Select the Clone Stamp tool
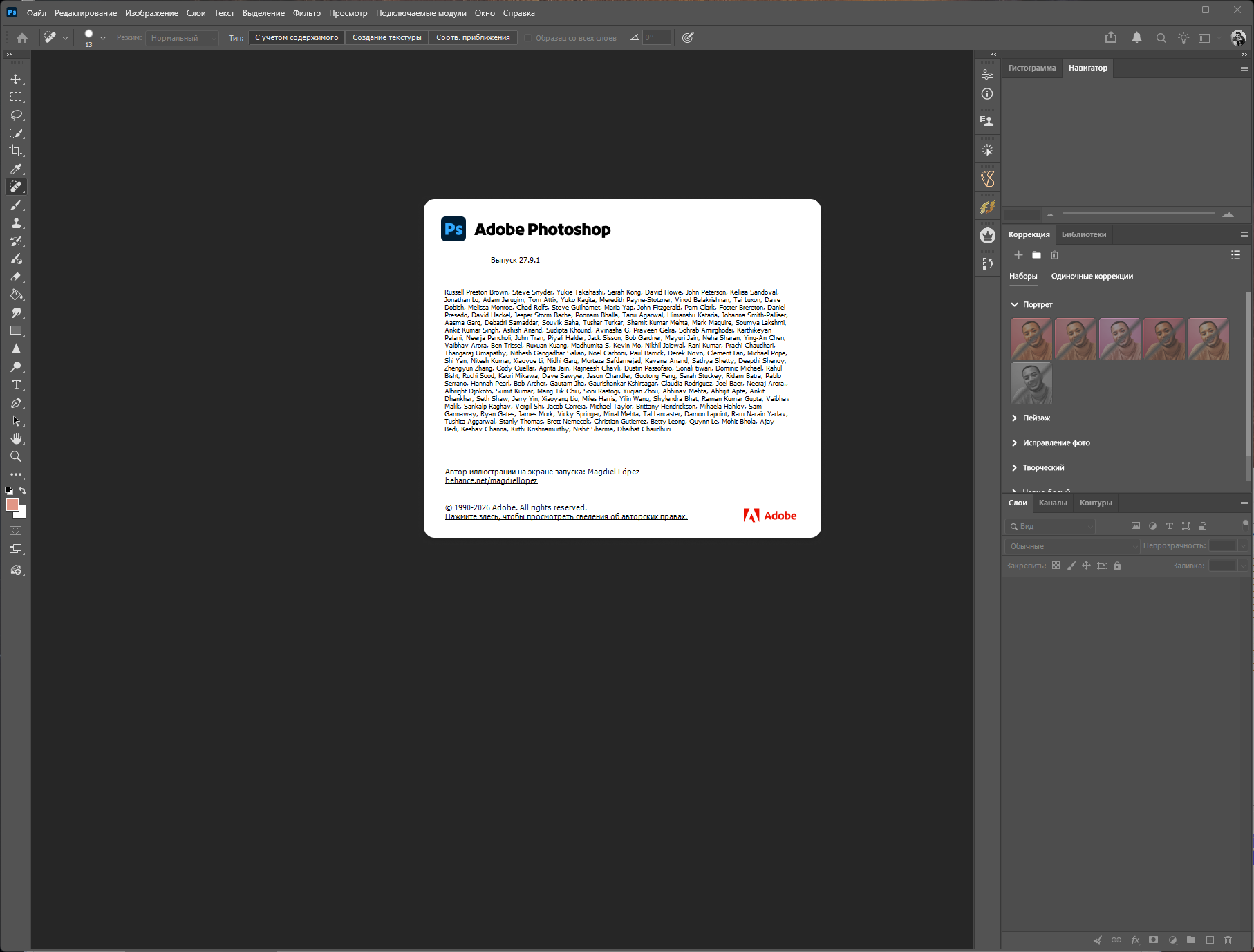The height and width of the screenshot is (952, 1254). point(16,223)
